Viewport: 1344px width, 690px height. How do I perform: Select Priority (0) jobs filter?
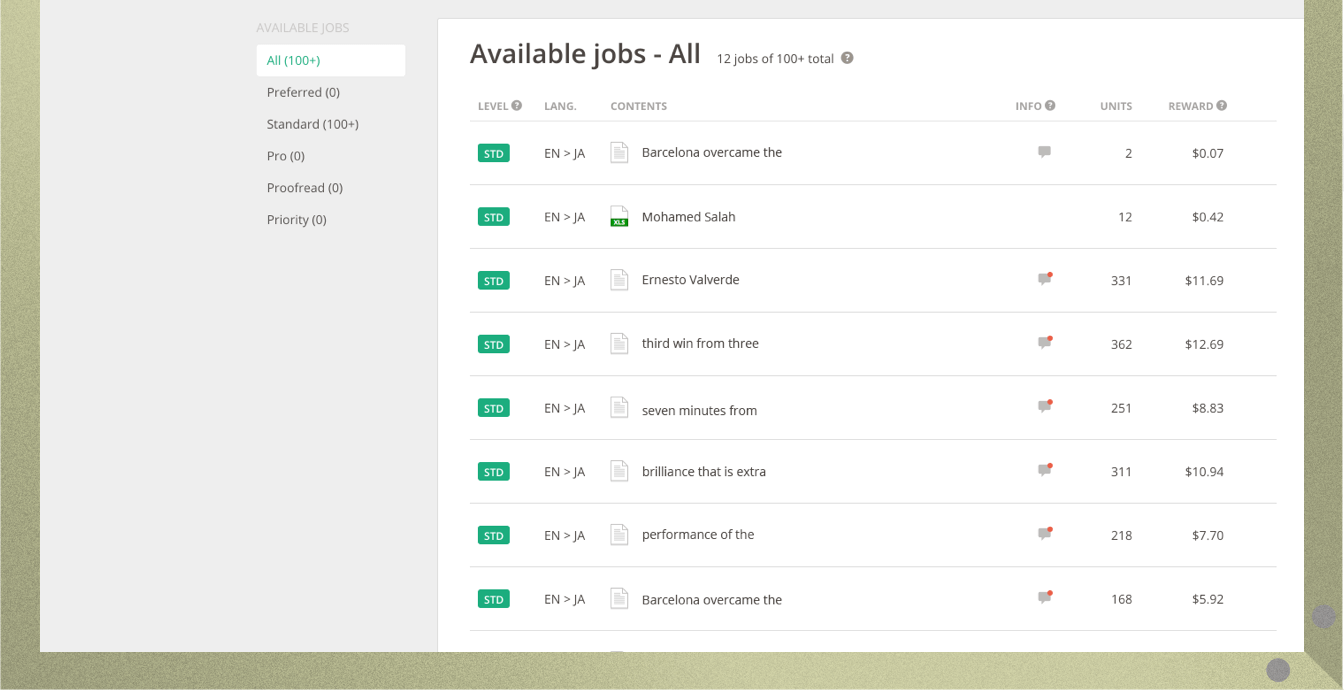point(296,221)
